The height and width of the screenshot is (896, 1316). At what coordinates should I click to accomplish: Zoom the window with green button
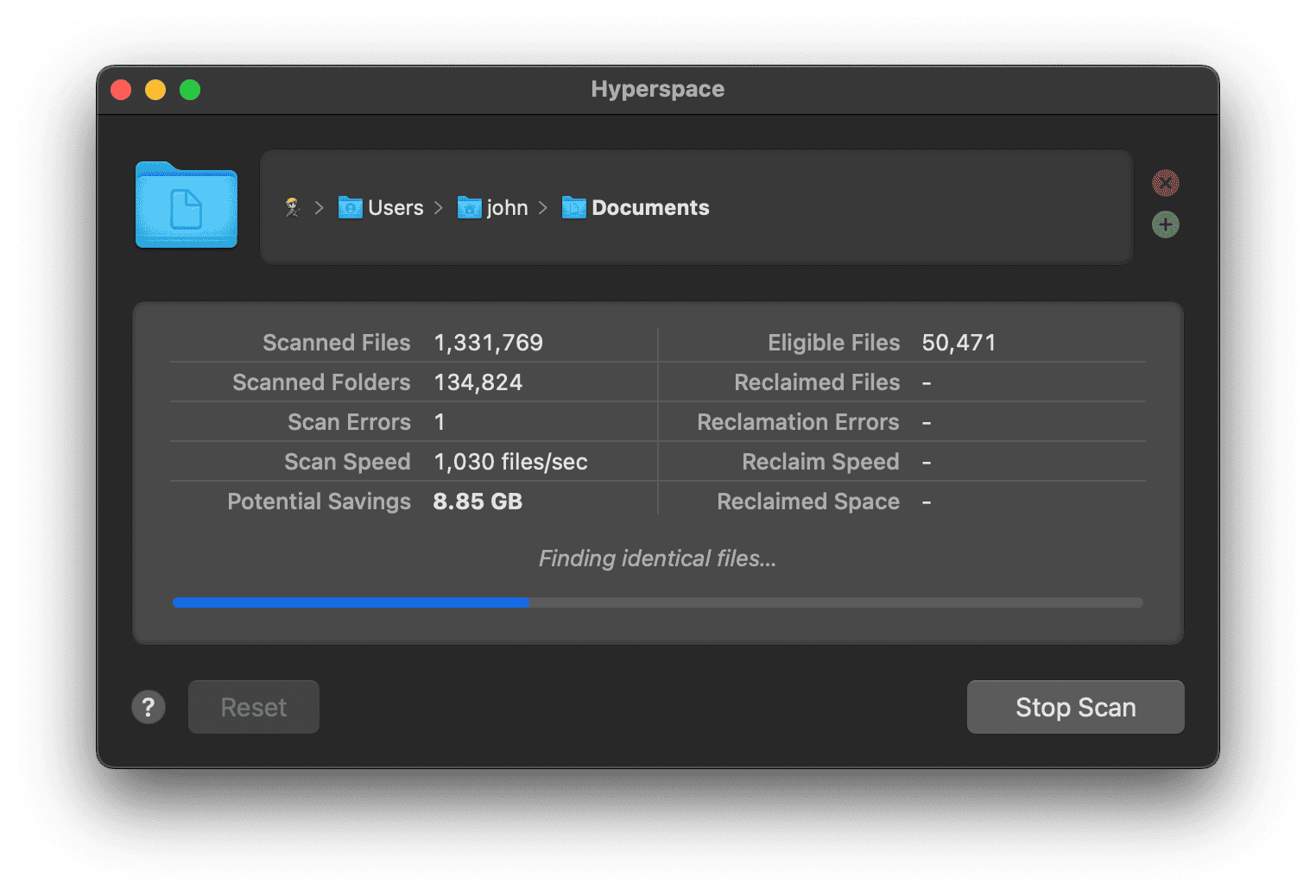click(x=190, y=90)
